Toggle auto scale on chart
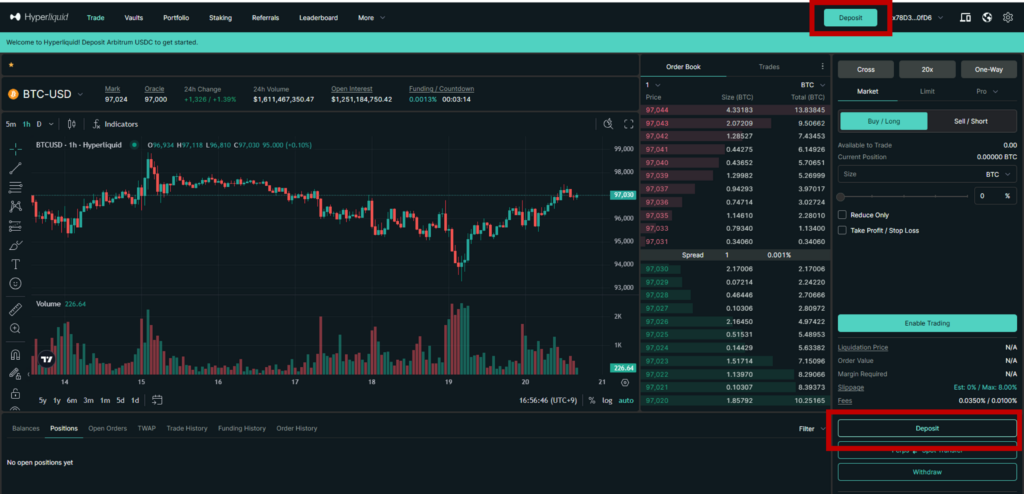The image size is (1024, 494). pos(626,400)
